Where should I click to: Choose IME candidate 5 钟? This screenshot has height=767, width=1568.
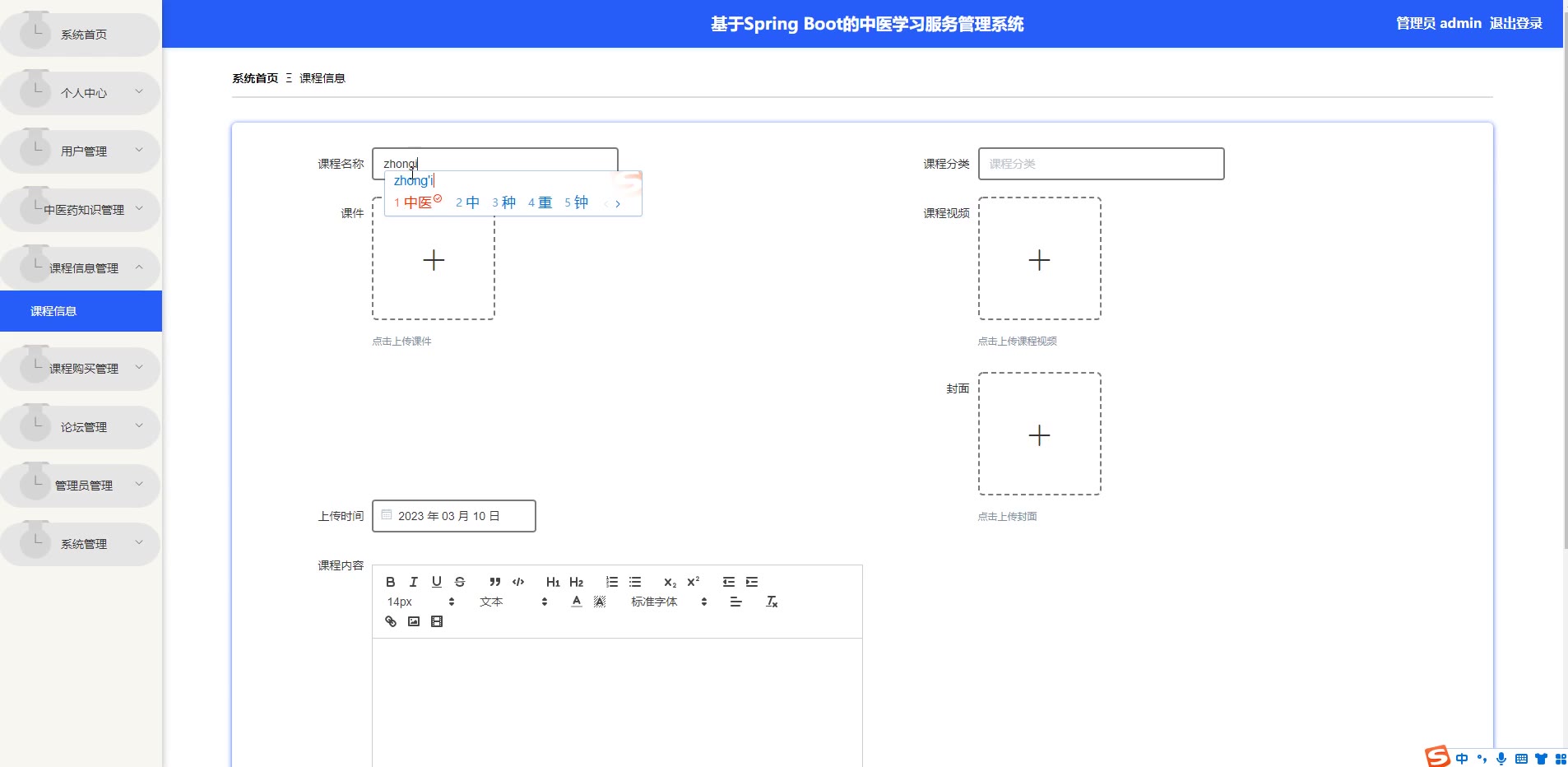click(x=576, y=202)
